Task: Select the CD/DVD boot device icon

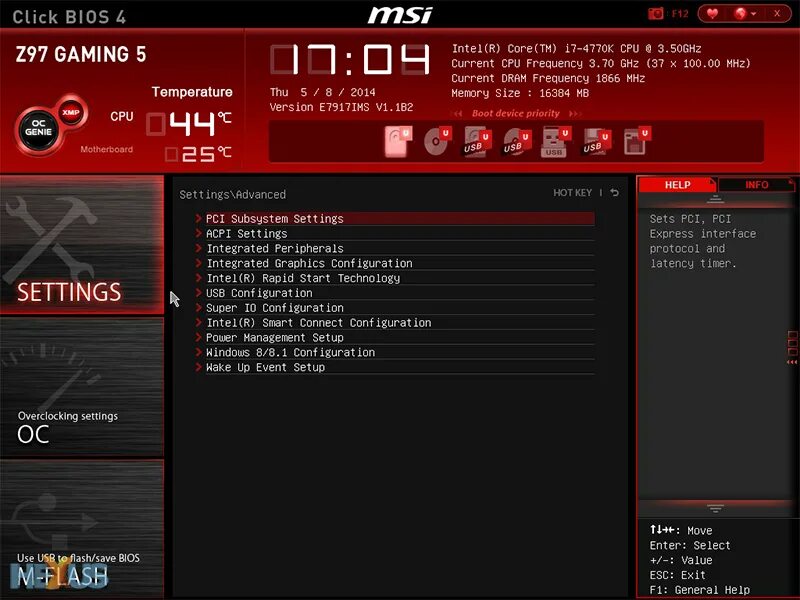Action: pyautogui.click(x=438, y=141)
